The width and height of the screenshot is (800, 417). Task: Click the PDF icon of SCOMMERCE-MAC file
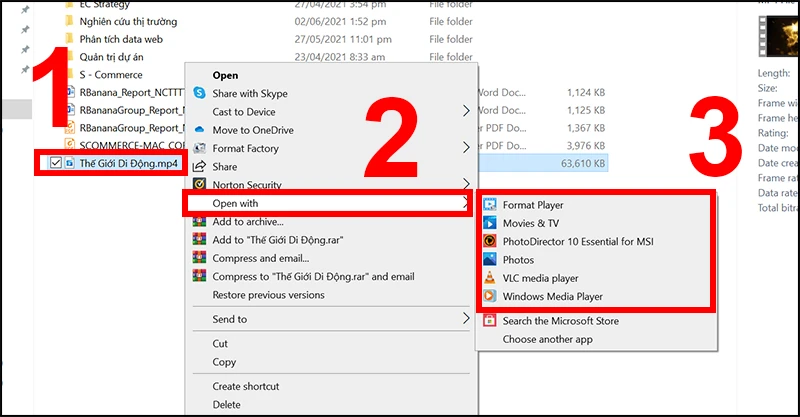tap(70, 145)
